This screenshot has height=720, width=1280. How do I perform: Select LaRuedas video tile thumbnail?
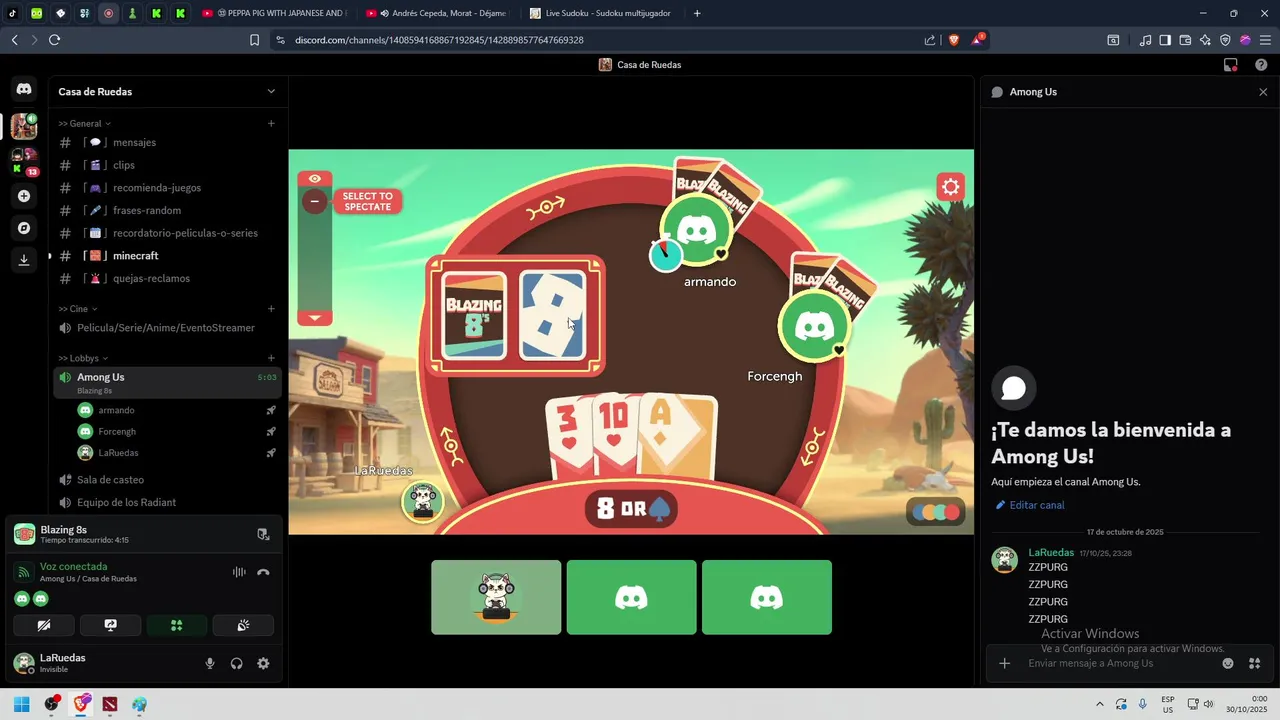[x=496, y=597]
